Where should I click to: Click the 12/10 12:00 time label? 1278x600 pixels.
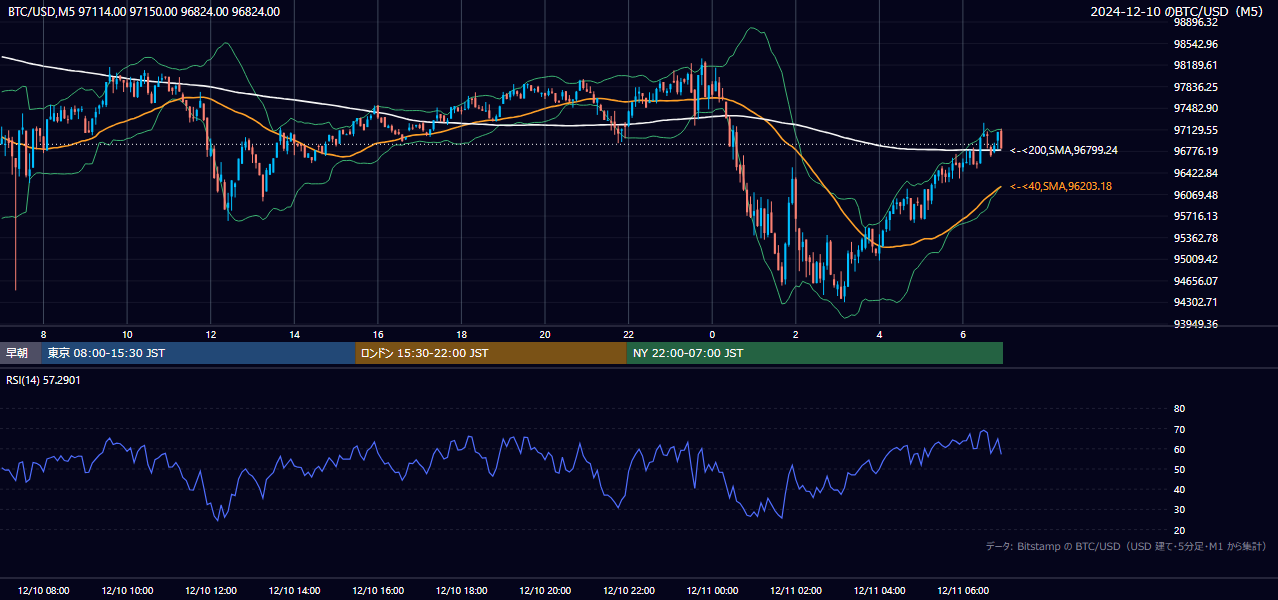211,591
